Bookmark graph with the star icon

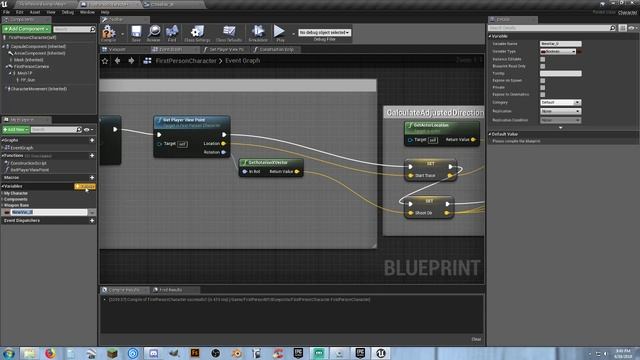coord(105,61)
